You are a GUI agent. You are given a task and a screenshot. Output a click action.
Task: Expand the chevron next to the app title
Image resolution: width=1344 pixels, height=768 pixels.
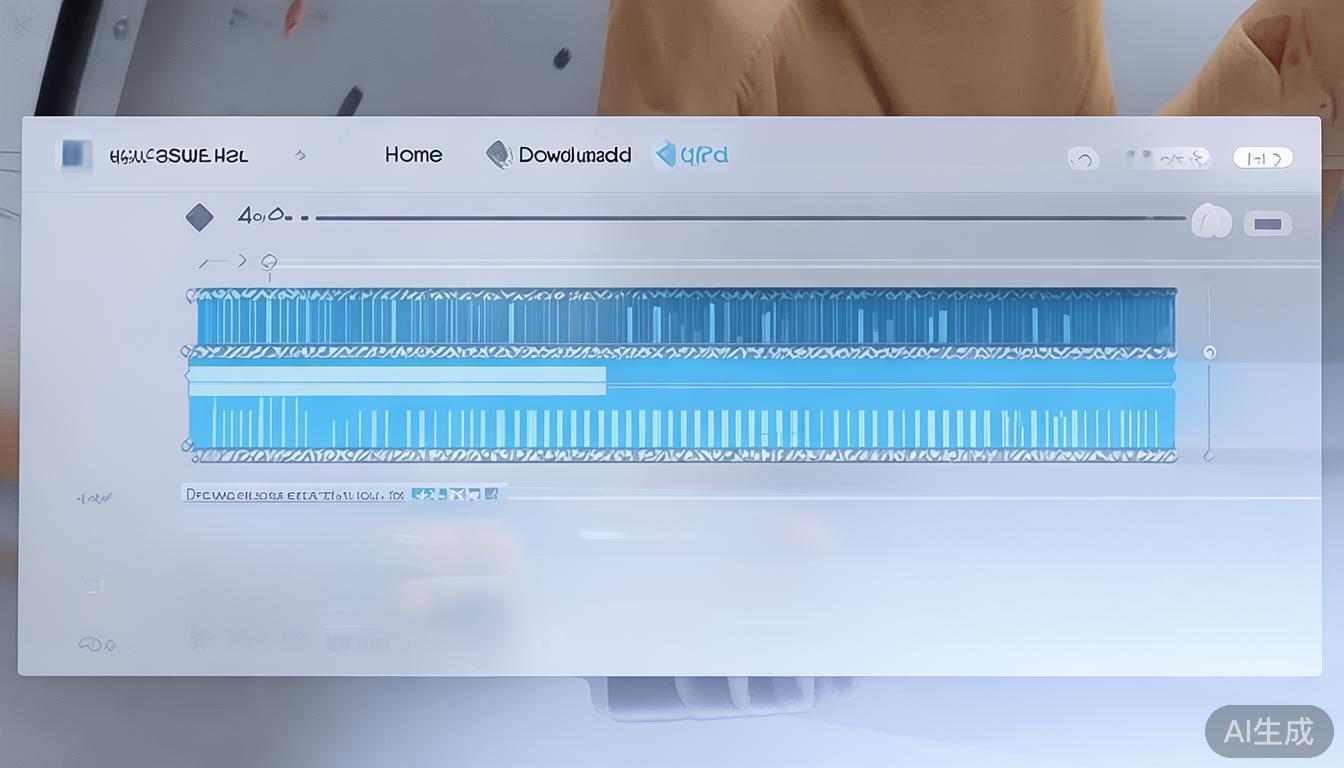click(300, 156)
